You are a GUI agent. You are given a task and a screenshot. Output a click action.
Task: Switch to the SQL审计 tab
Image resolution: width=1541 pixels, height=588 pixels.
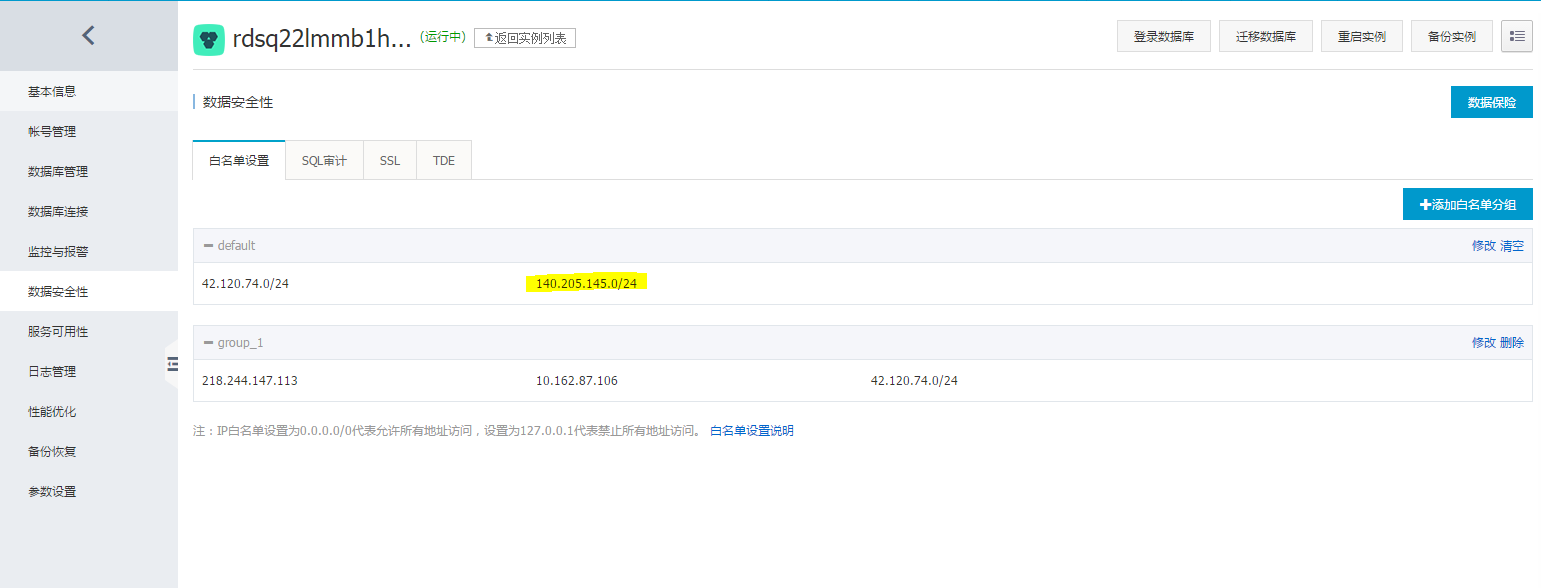coord(324,160)
